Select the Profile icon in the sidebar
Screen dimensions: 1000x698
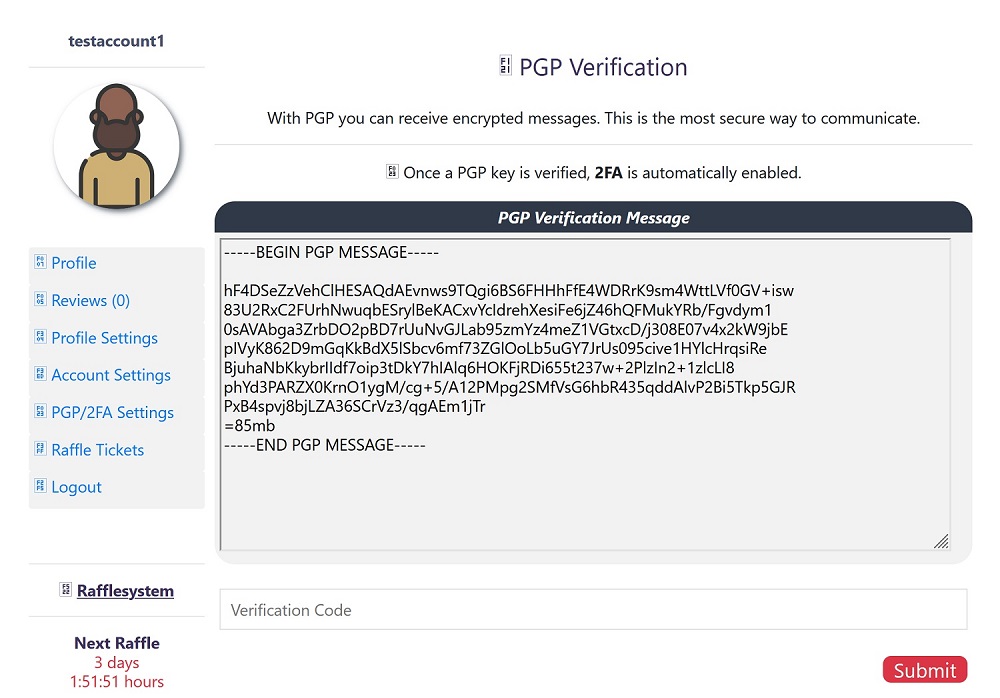click(x=38, y=262)
